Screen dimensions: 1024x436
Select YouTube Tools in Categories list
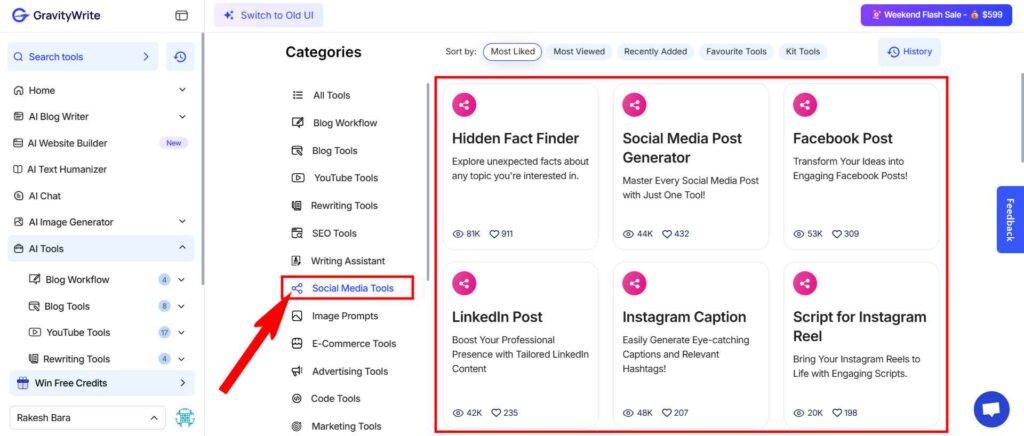coord(335,178)
